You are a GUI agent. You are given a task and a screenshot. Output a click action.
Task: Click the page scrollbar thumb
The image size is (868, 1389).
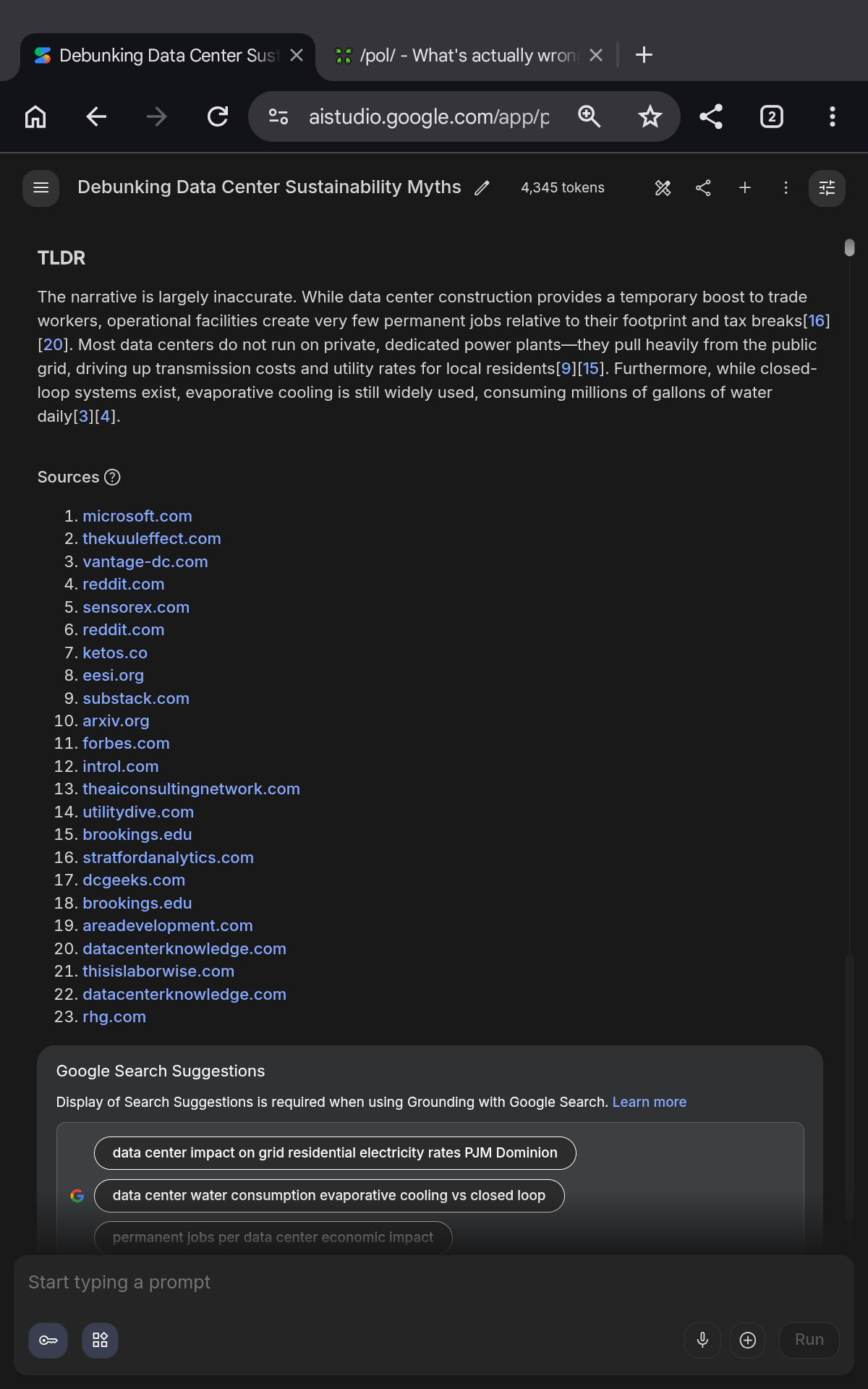[x=849, y=247]
